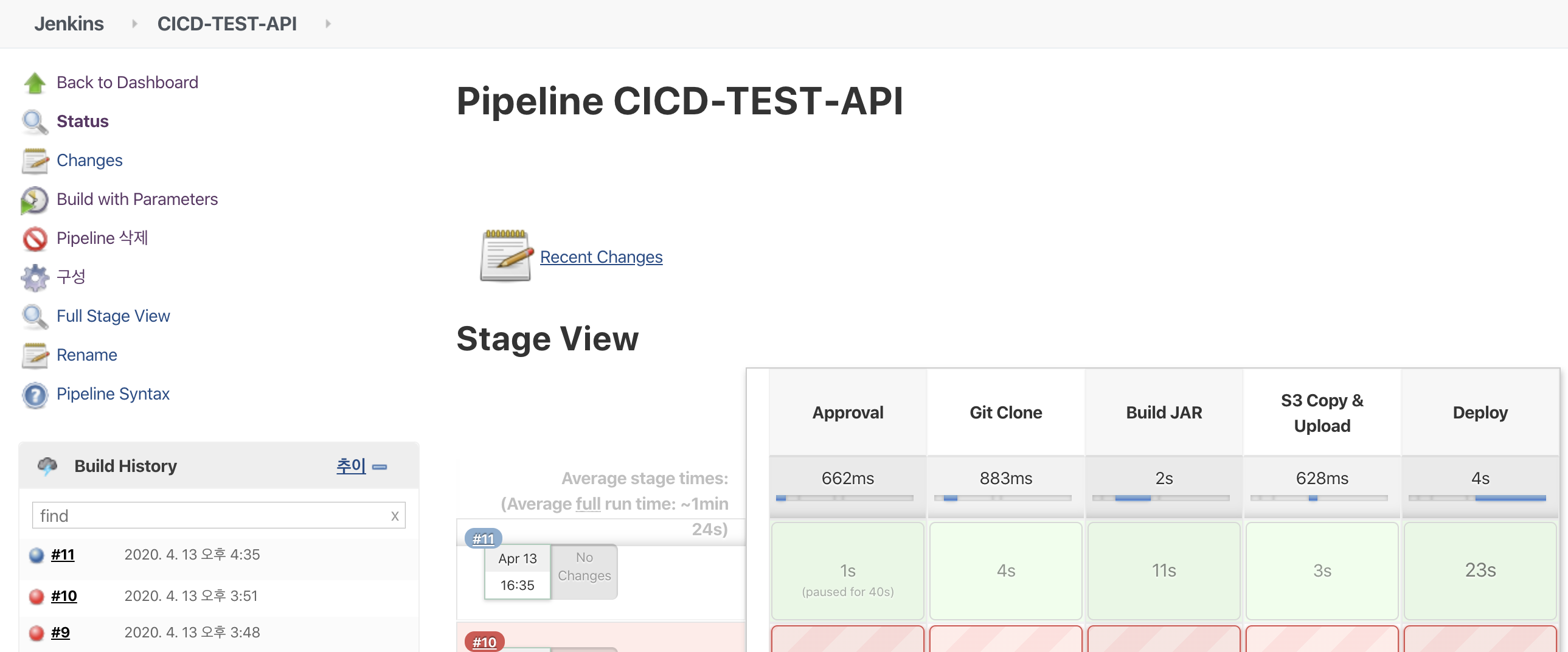The width and height of the screenshot is (1568, 652).
Task: Click the Build with Parameters clock icon
Action: 35,199
